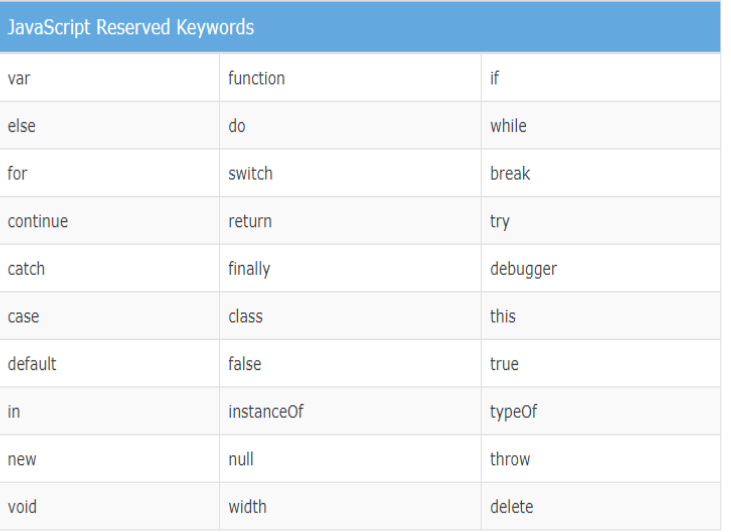Select the 'catch' table cell

108,269
